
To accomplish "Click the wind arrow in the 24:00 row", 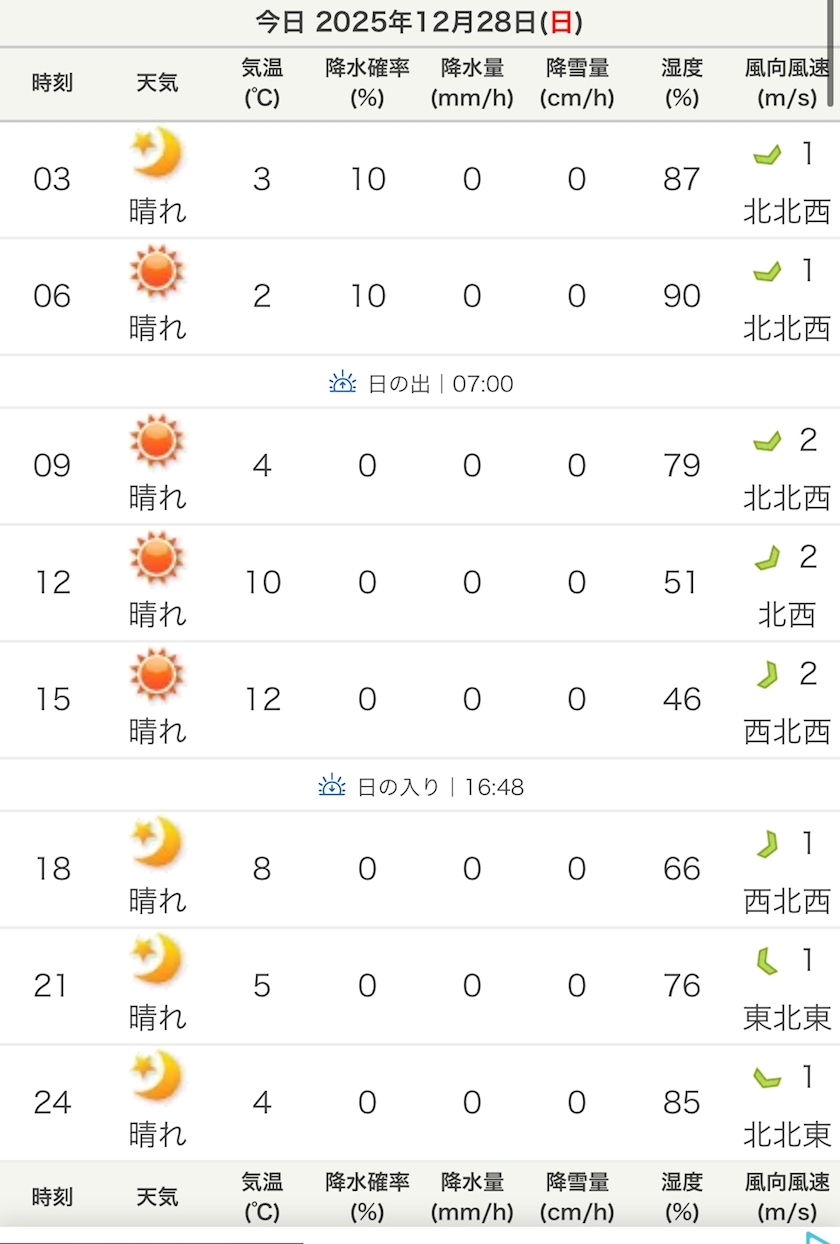I will [x=767, y=1078].
